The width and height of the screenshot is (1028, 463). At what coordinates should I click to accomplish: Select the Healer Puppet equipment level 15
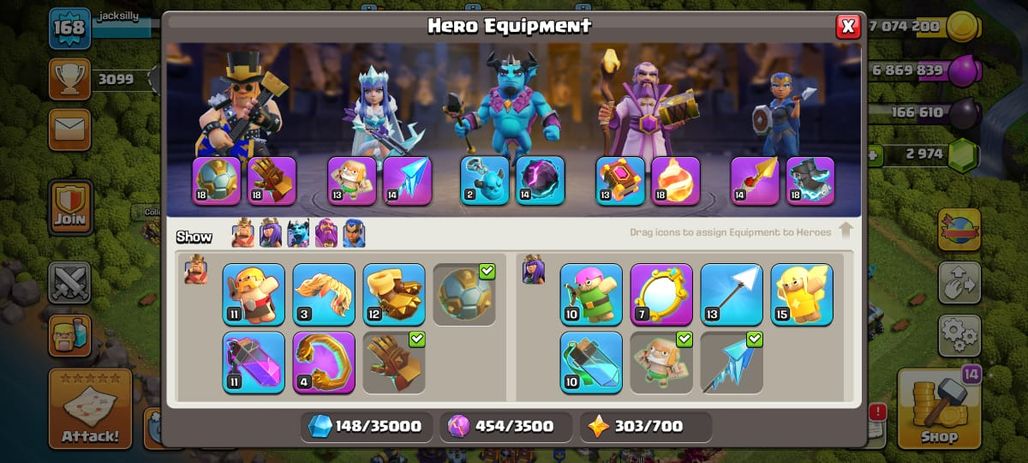(802, 294)
